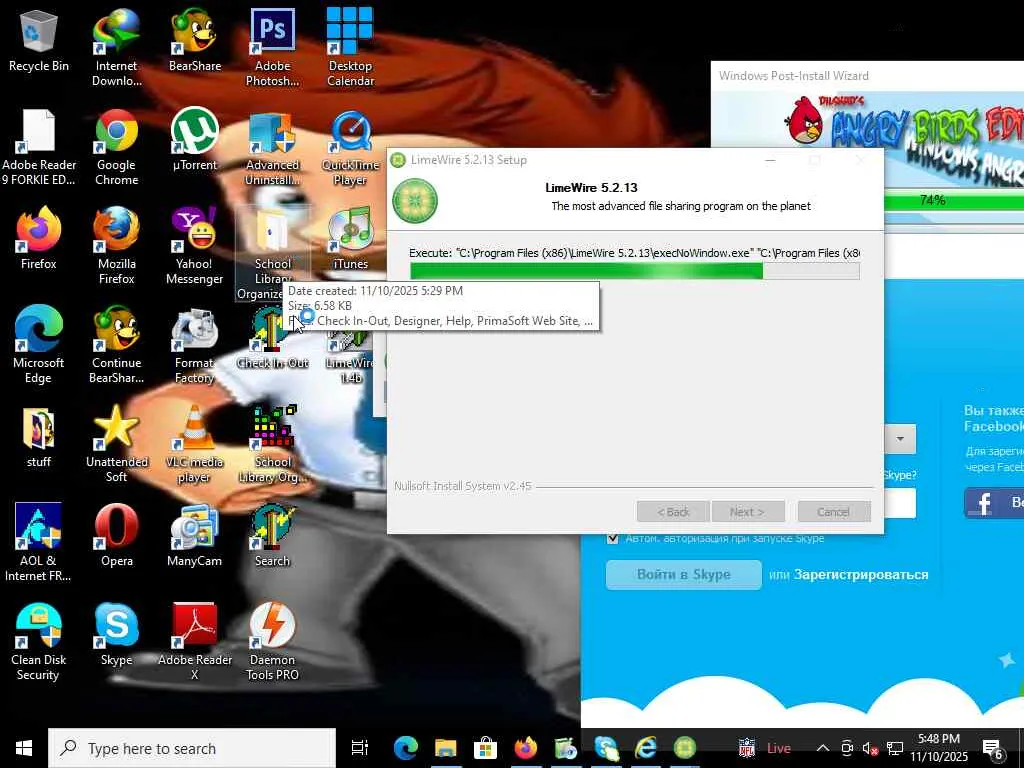
Task: Open Internet Explorer from the taskbar
Action: click(x=645, y=748)
